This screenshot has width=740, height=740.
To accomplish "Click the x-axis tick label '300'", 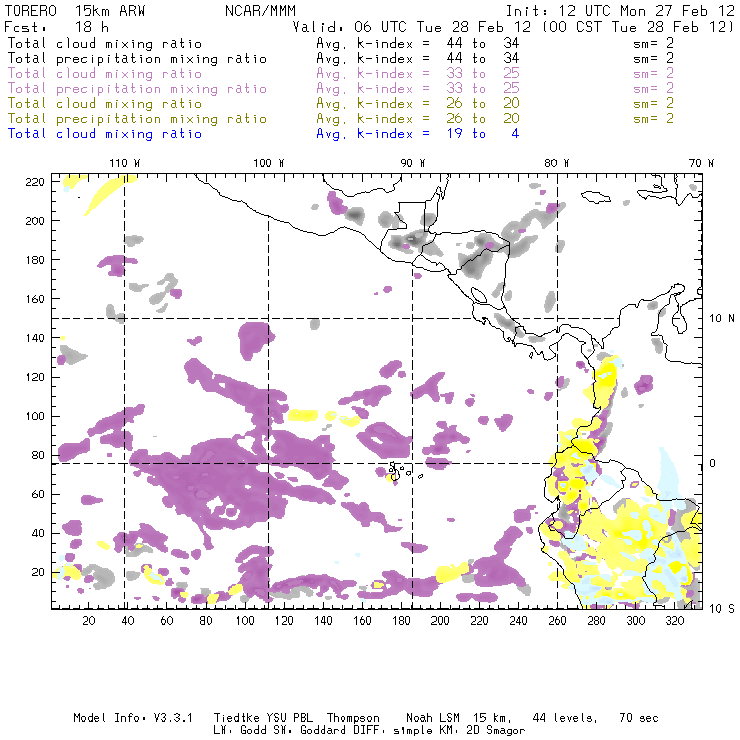I will pyautogui.click(x=635, y=621).
